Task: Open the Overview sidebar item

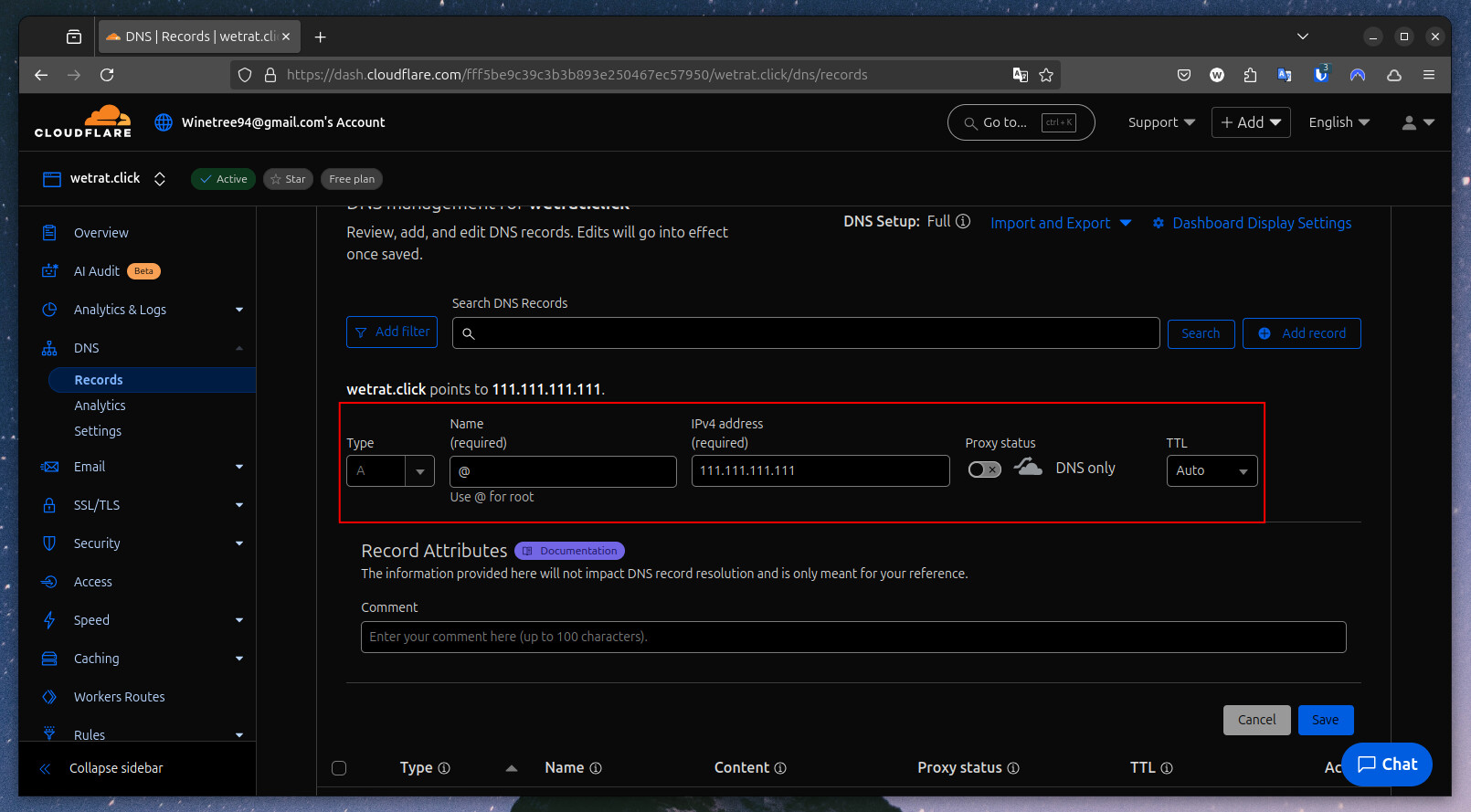Action: 101,233
